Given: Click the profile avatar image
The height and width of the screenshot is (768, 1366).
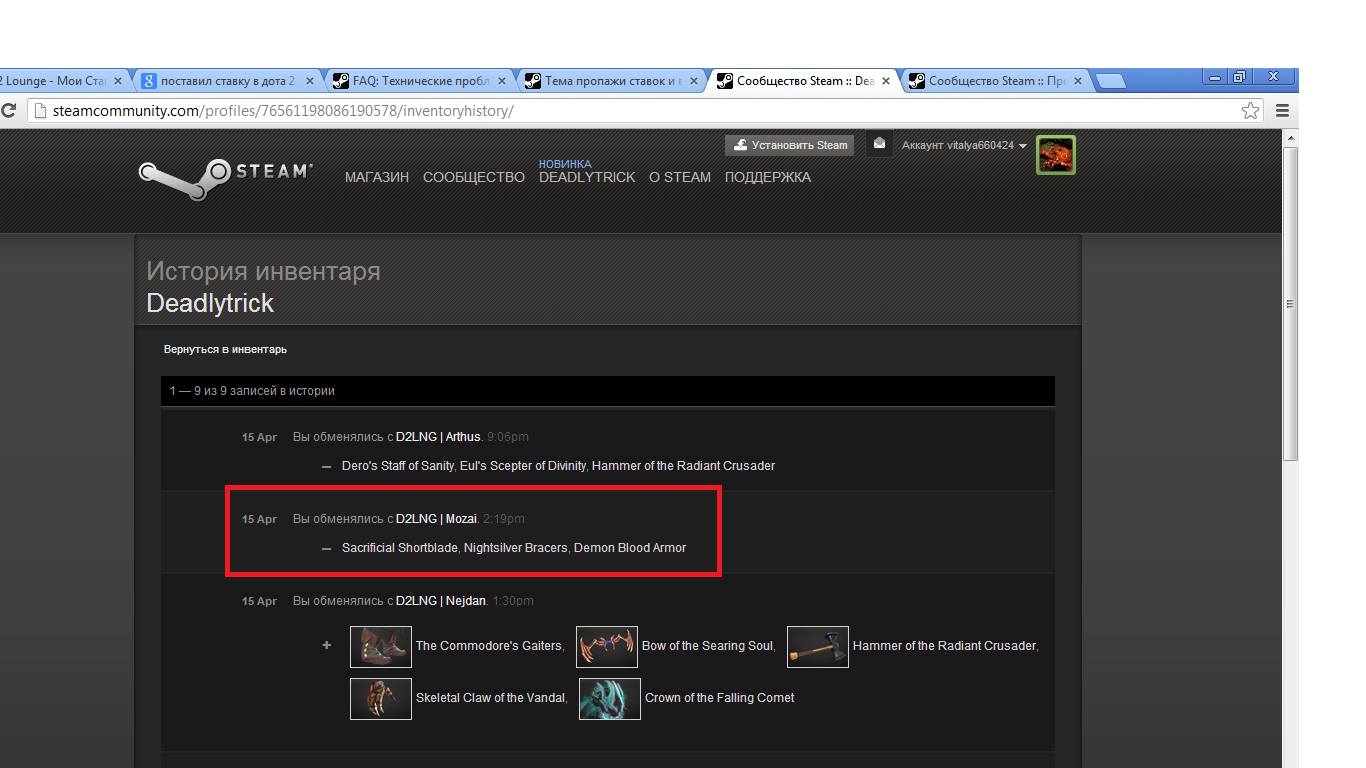Looking at the screenshot, I should pyautogui.click(x=1055, y=155).
